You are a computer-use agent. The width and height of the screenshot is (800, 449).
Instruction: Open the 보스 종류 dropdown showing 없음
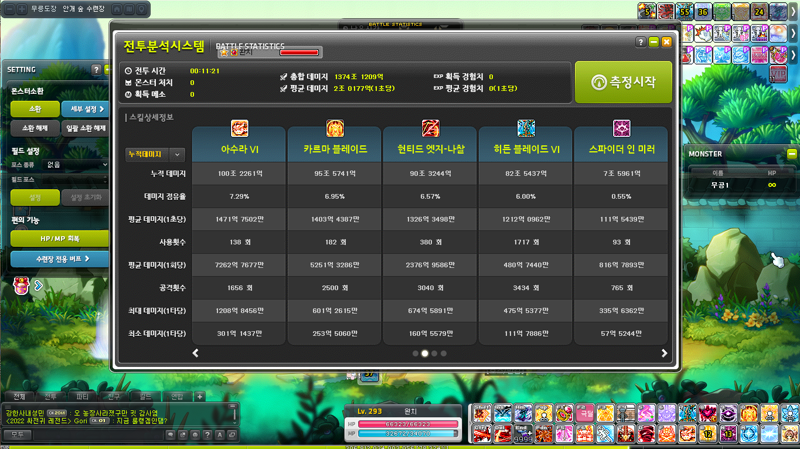(x=77, y=165)
